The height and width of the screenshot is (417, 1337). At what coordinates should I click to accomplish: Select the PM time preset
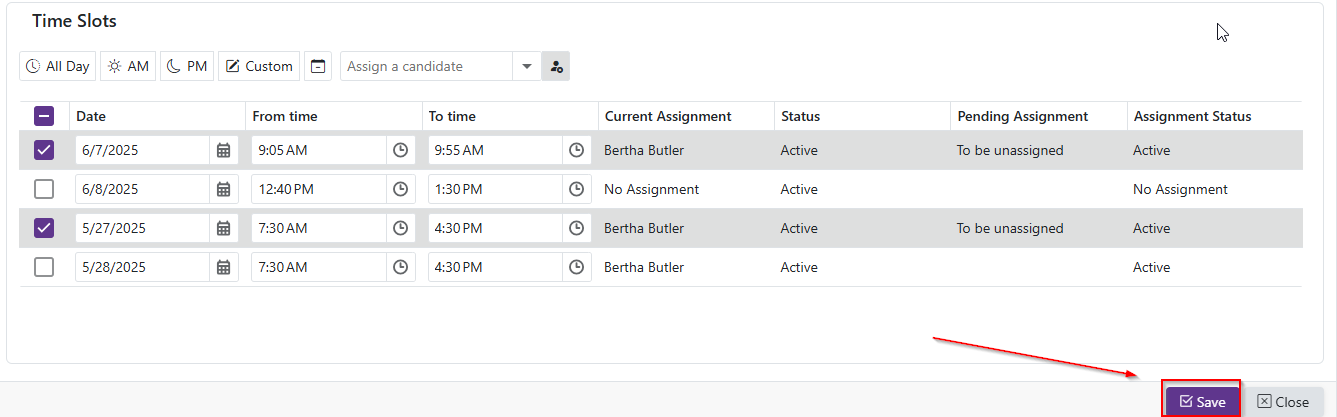[187, 66]
